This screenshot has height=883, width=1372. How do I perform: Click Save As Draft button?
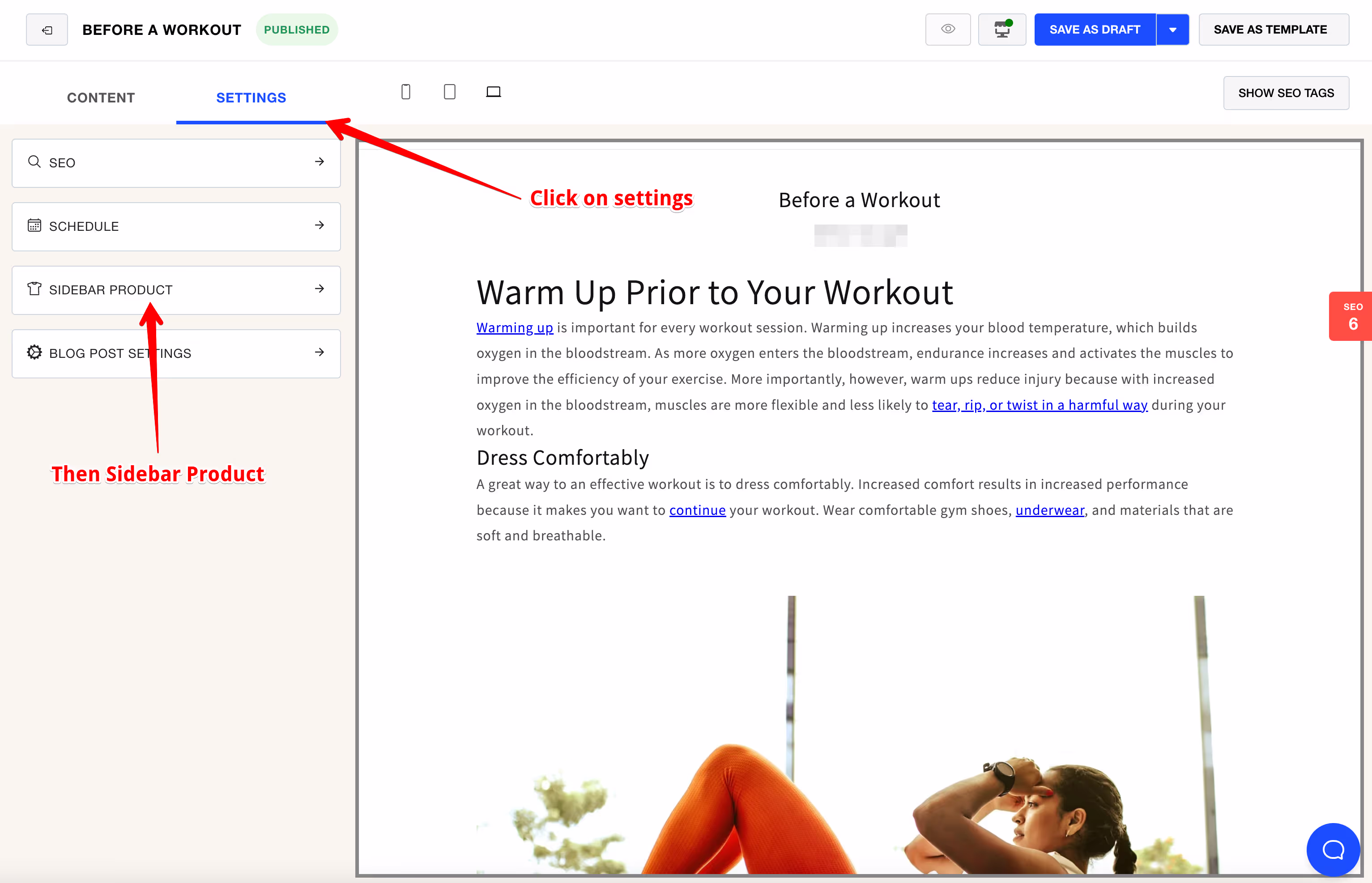[1095, 30]
